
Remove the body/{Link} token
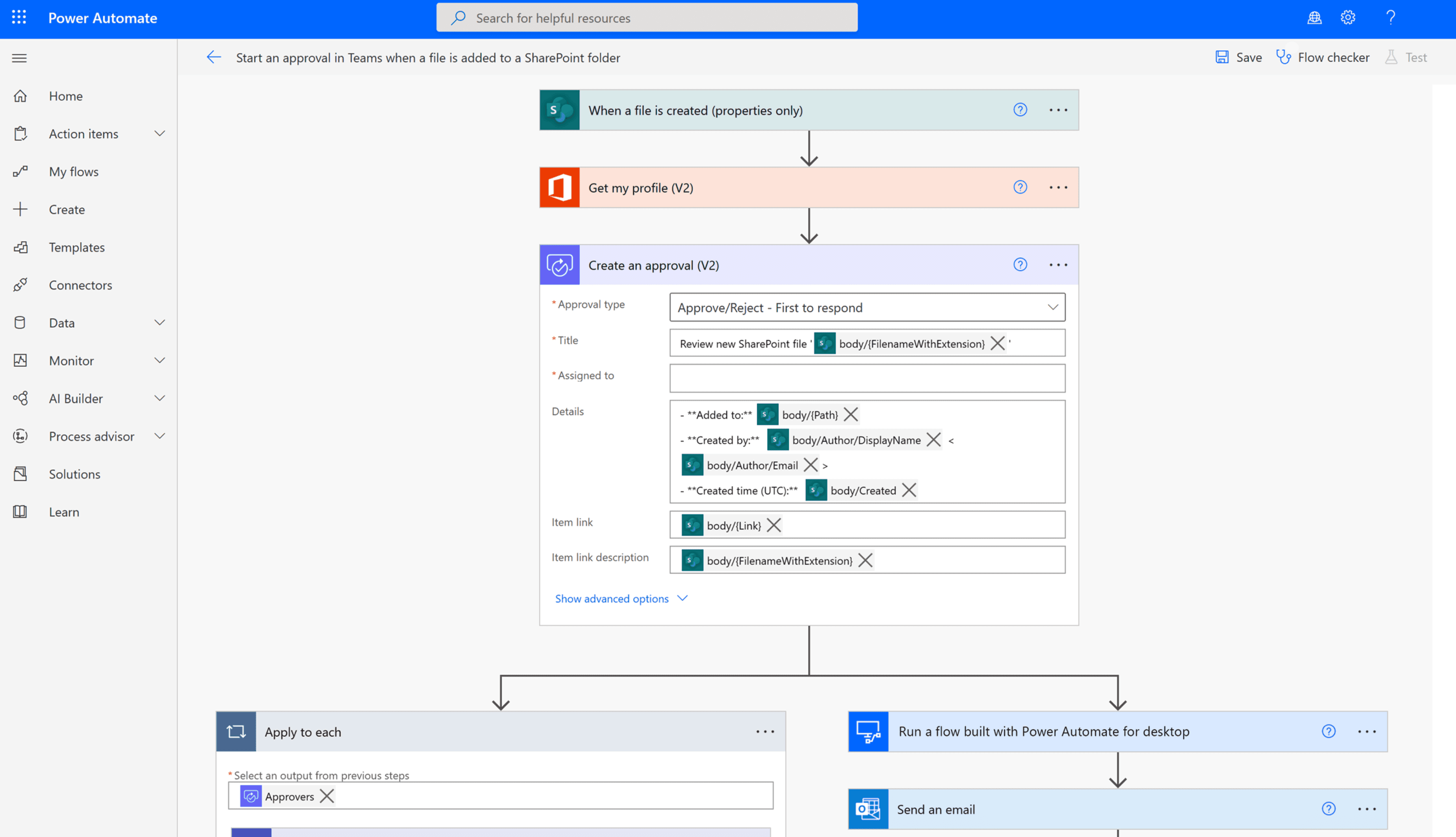(774, 525)
